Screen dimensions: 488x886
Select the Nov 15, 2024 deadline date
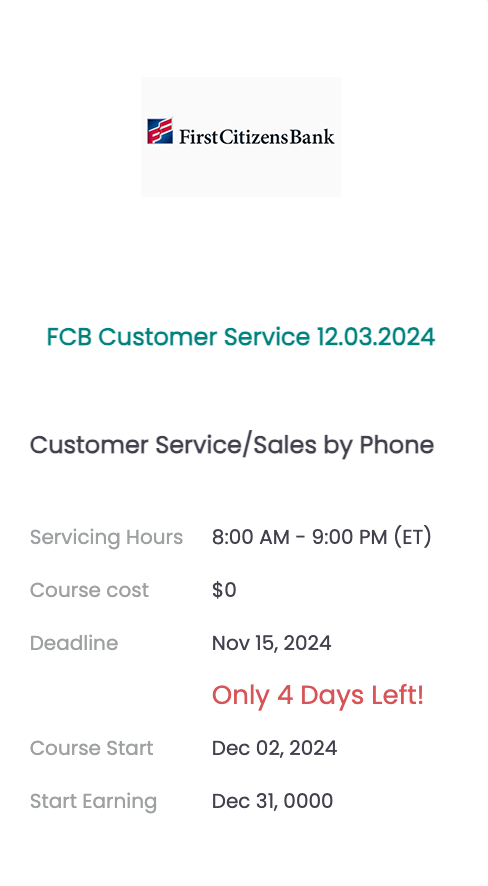[272, 643]
